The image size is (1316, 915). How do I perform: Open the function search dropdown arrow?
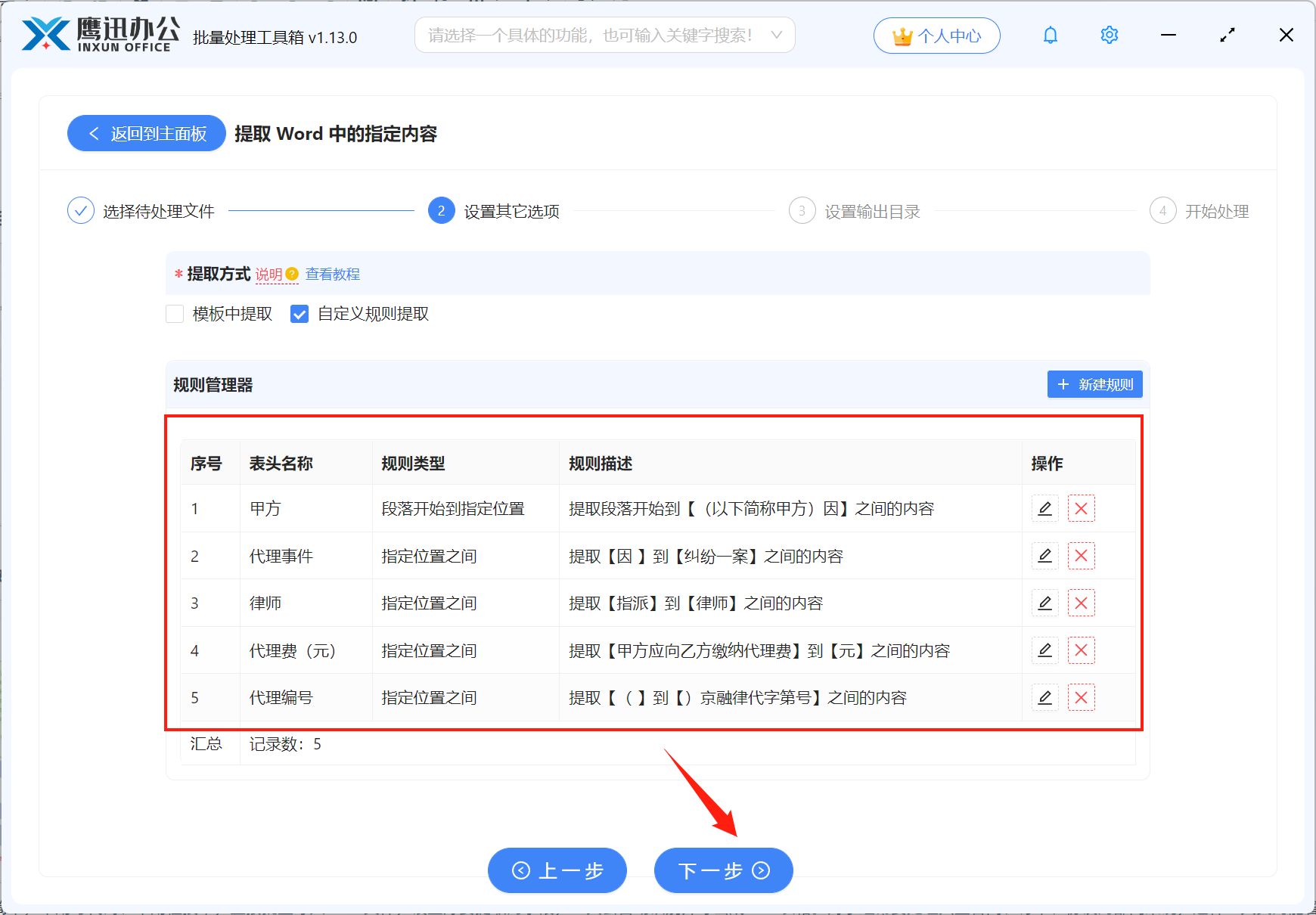pyautogui.click(x=777, y=34)
